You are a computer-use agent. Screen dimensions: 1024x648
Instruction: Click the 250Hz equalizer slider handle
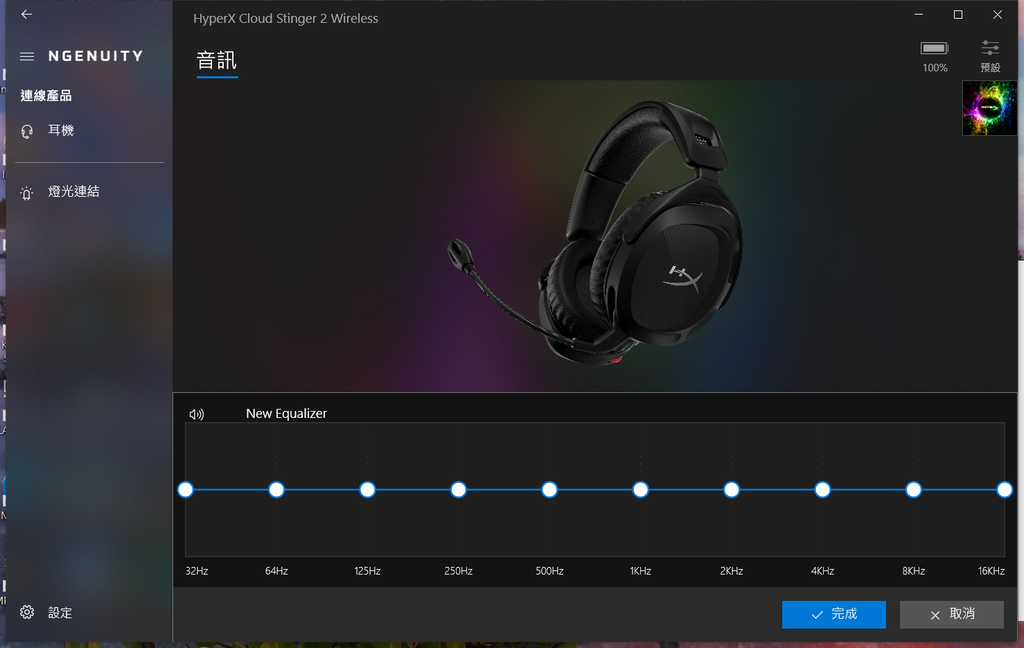pyautogui.click(x=458, y=490)
